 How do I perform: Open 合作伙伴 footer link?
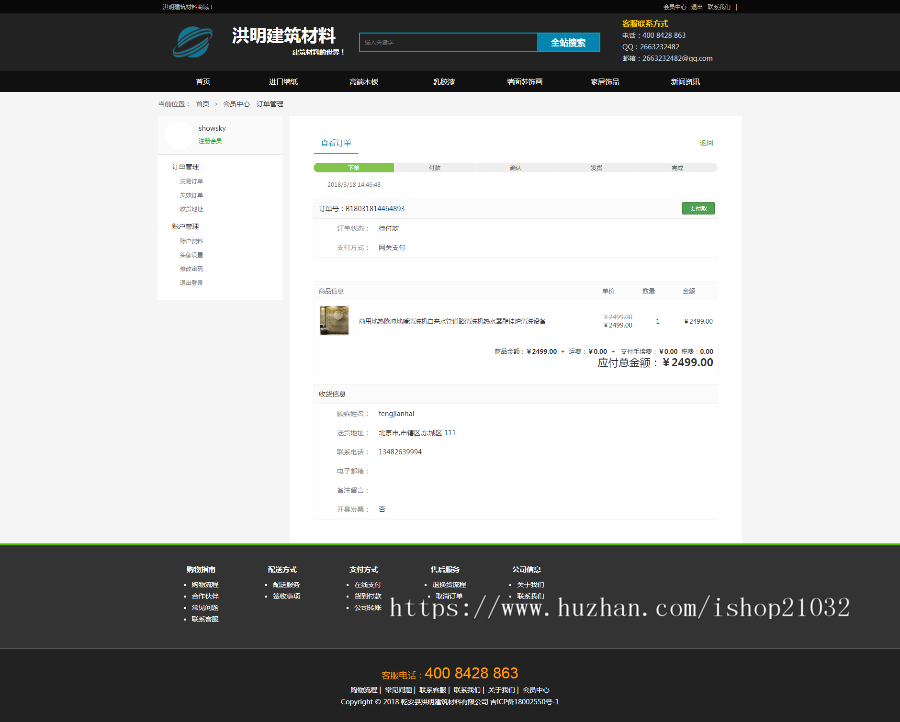[x=205, y=596]
